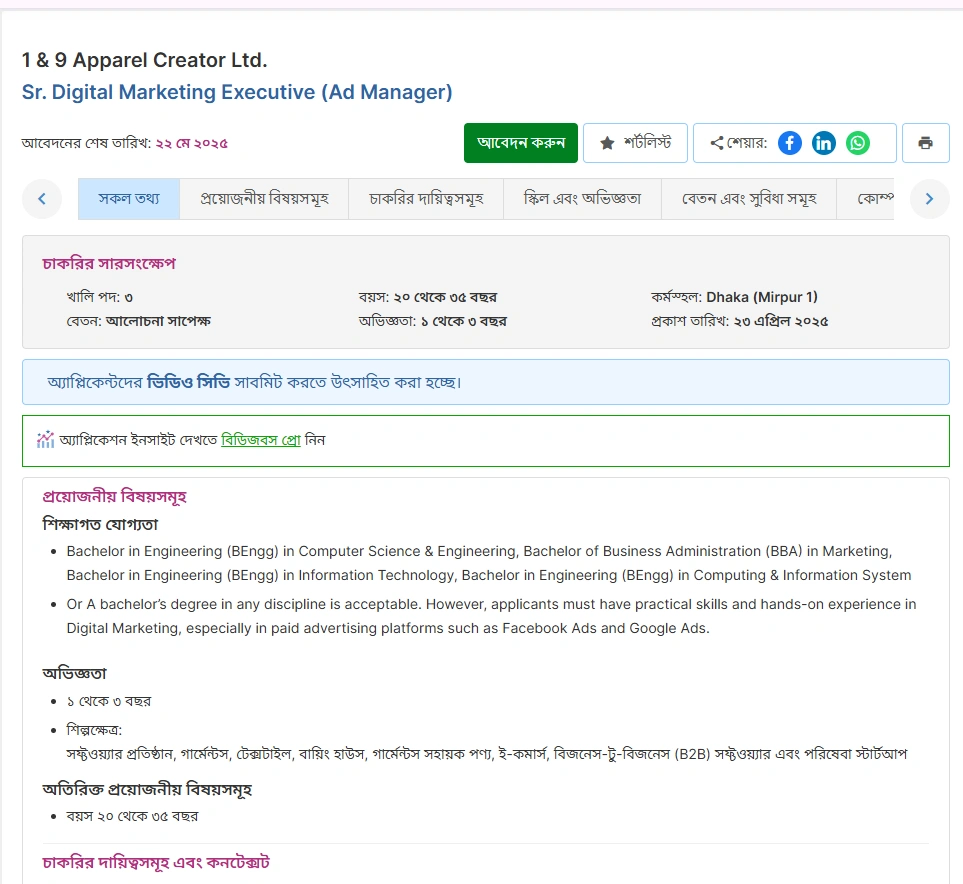Viewport: 963px width, 884px height.
Task: Go to বেতন এবং সুবিধা সমূহ tab
Action: 749,198
